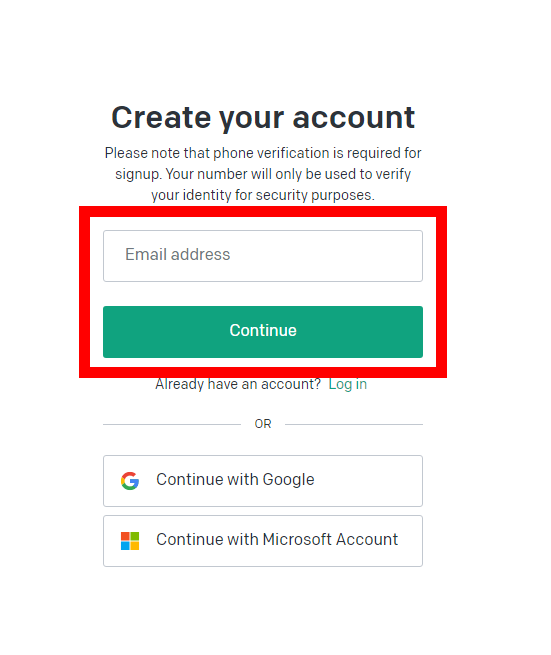Click the horizontal line right of OR
The image size is (551, 655).
pos(354,424)
